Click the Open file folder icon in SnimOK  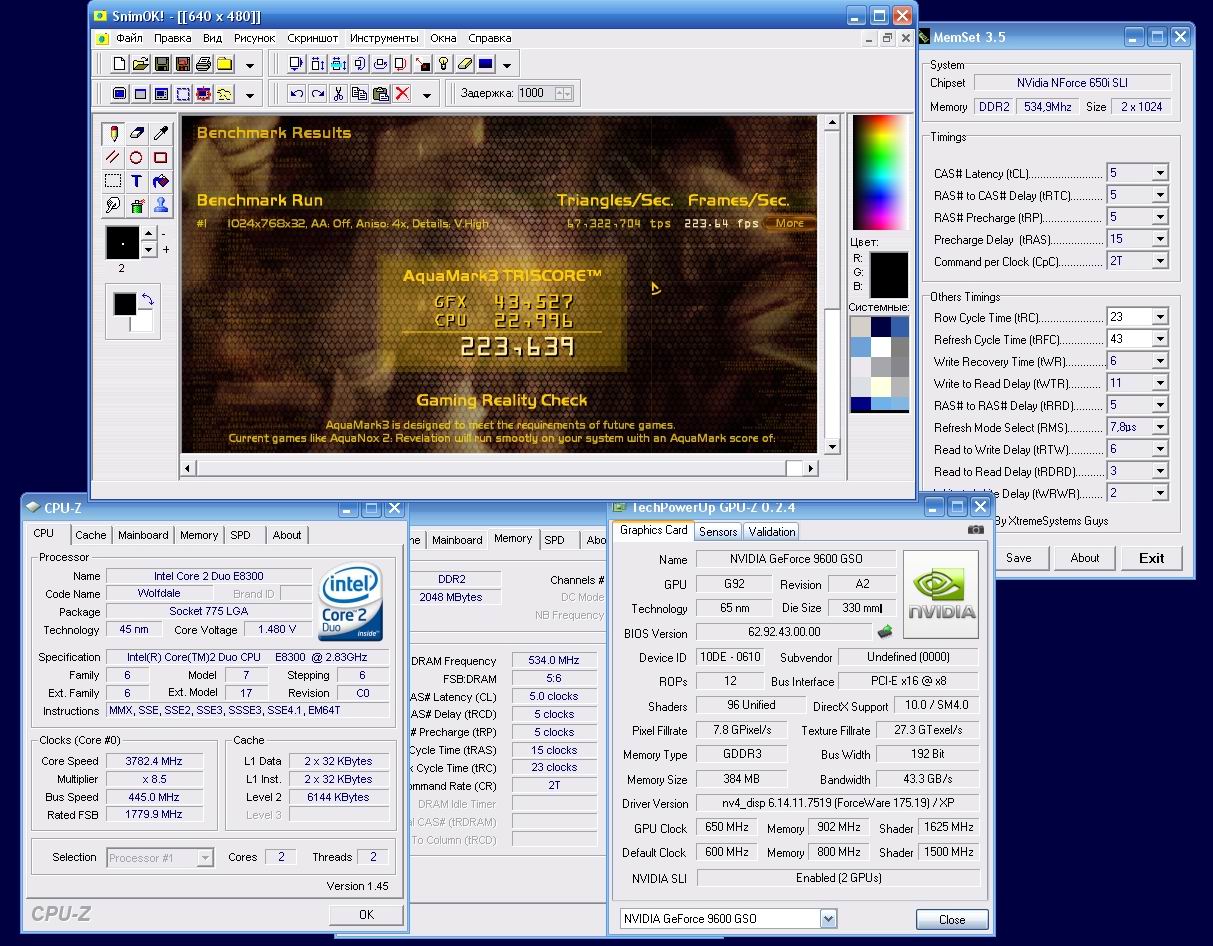click(x=140, y=64)
